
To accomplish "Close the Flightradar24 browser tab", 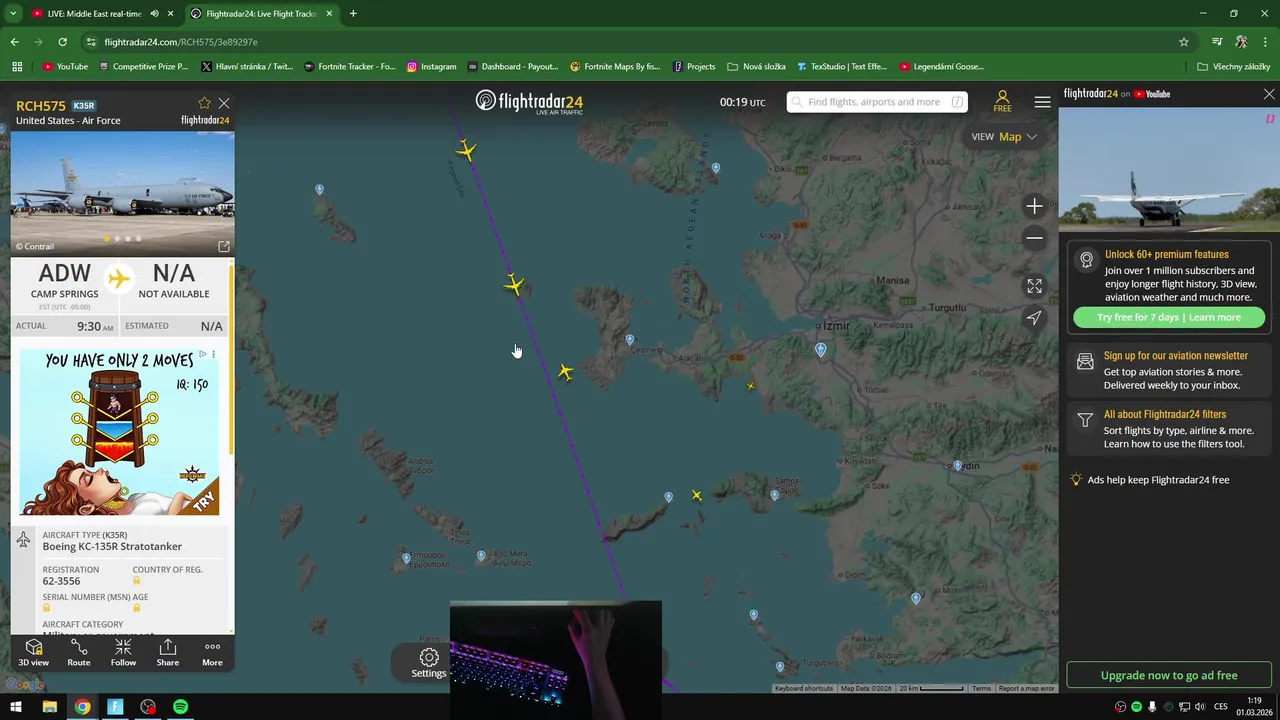I will pos(329,14).
